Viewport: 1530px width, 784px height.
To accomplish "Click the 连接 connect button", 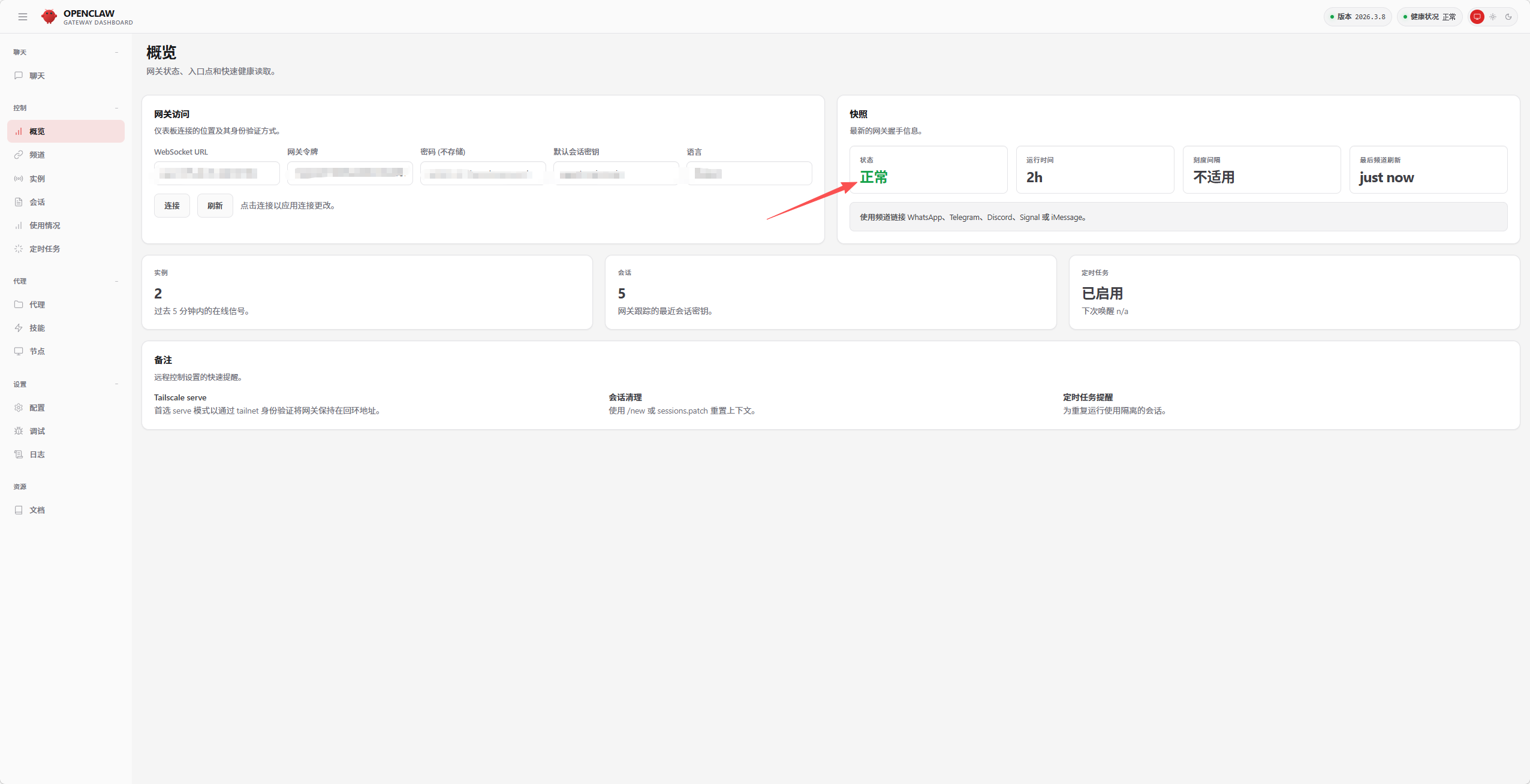I will pos(172,206).
